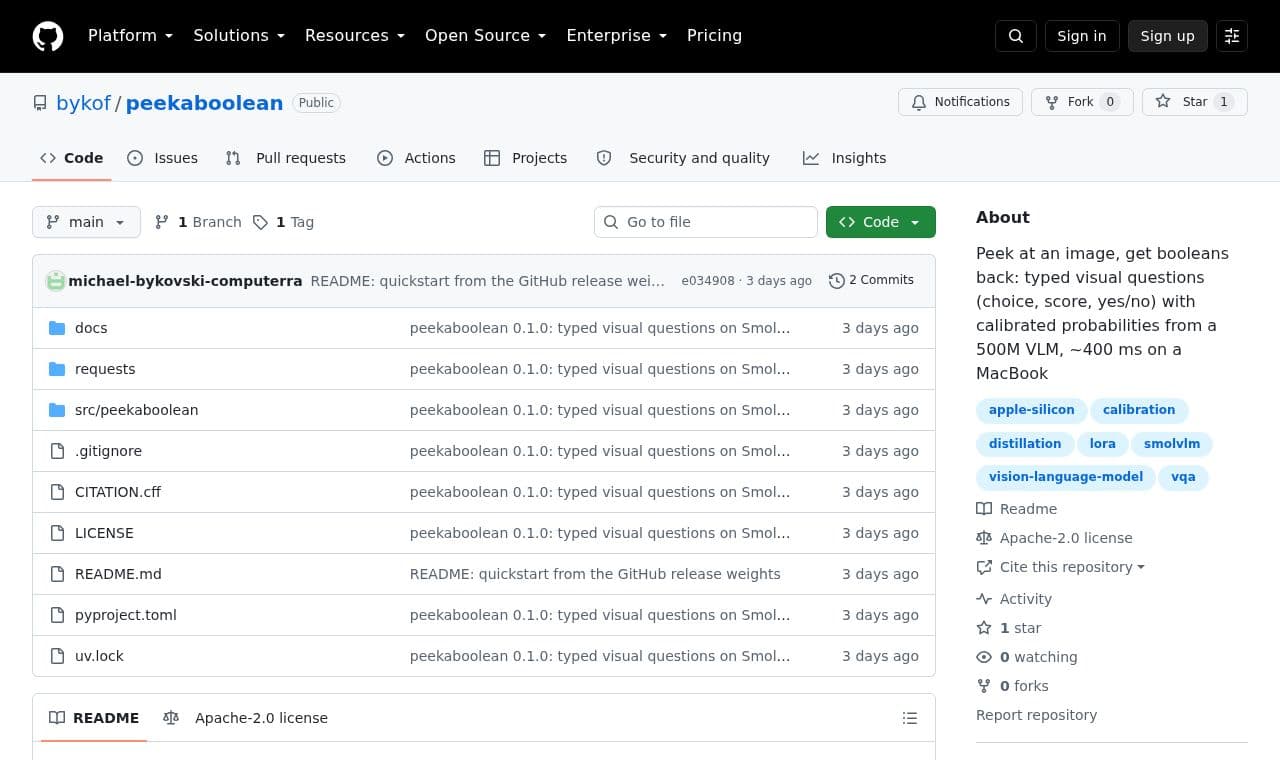Expand the Enterprise menu
This screenshot has width=1280, height=760.
point(617,35)
